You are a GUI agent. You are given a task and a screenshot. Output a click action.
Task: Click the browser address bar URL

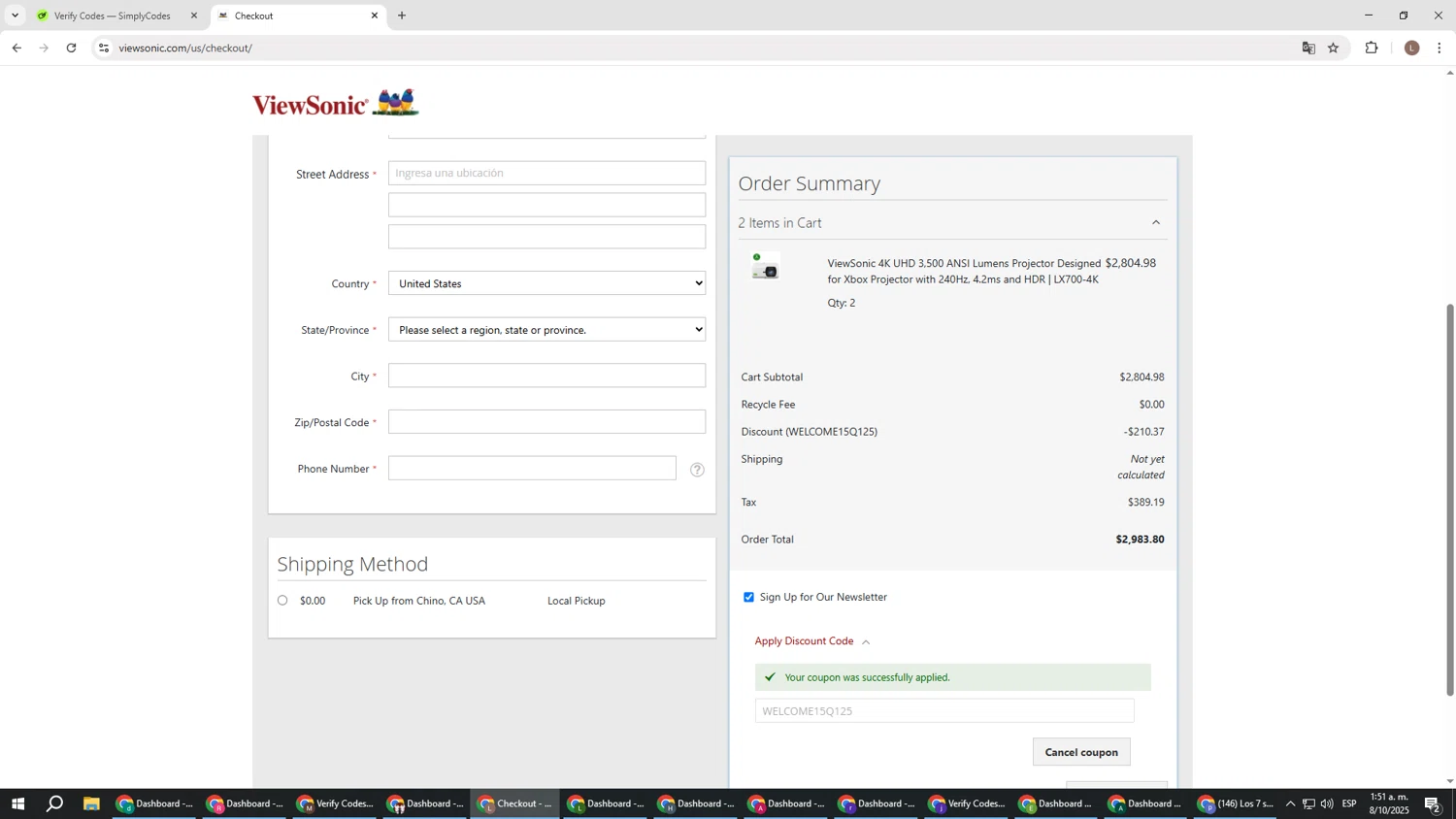pyautogui.click(x=185, y=48)
